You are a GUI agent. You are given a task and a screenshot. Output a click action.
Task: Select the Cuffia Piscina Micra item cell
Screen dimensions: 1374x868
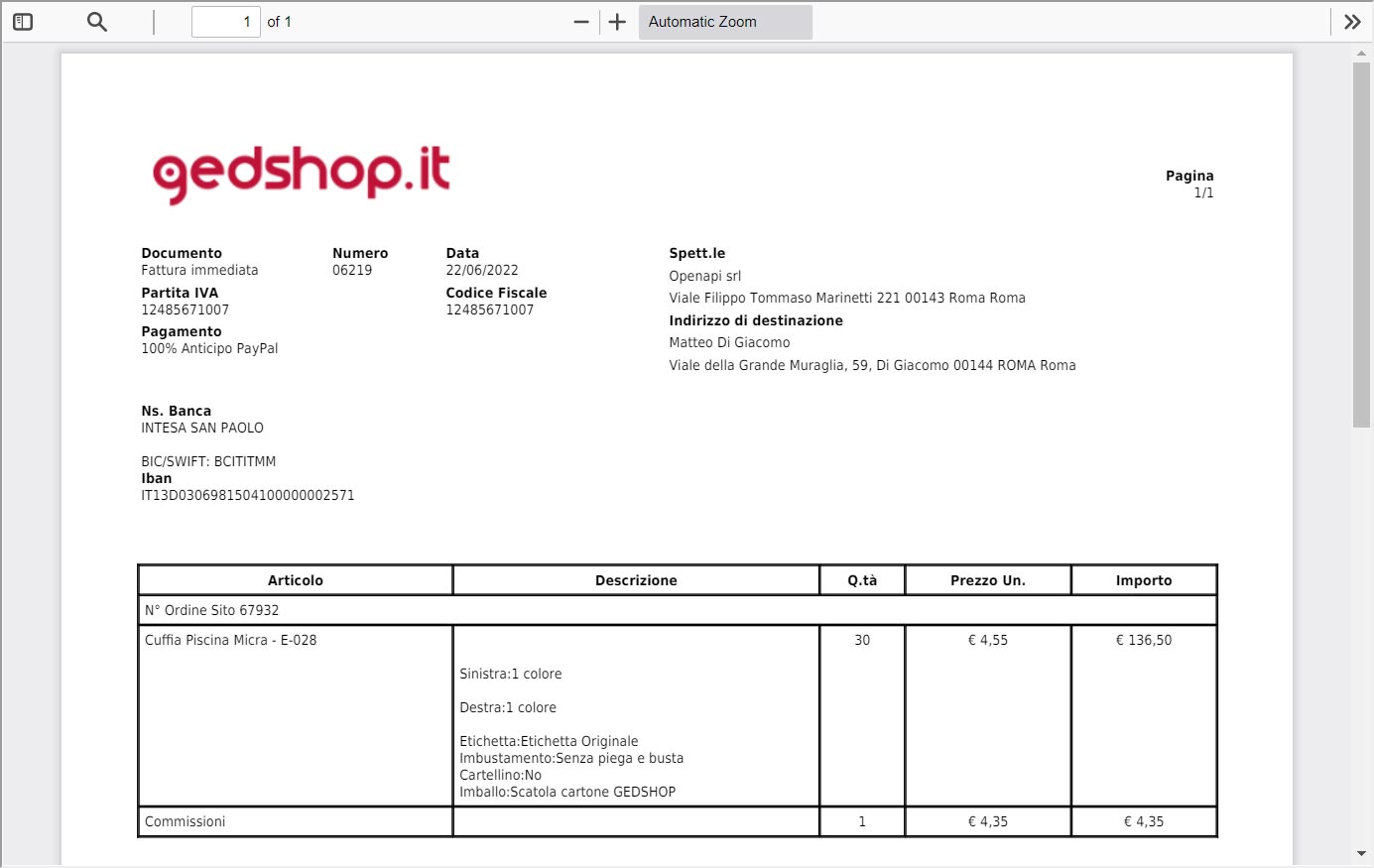231,640
